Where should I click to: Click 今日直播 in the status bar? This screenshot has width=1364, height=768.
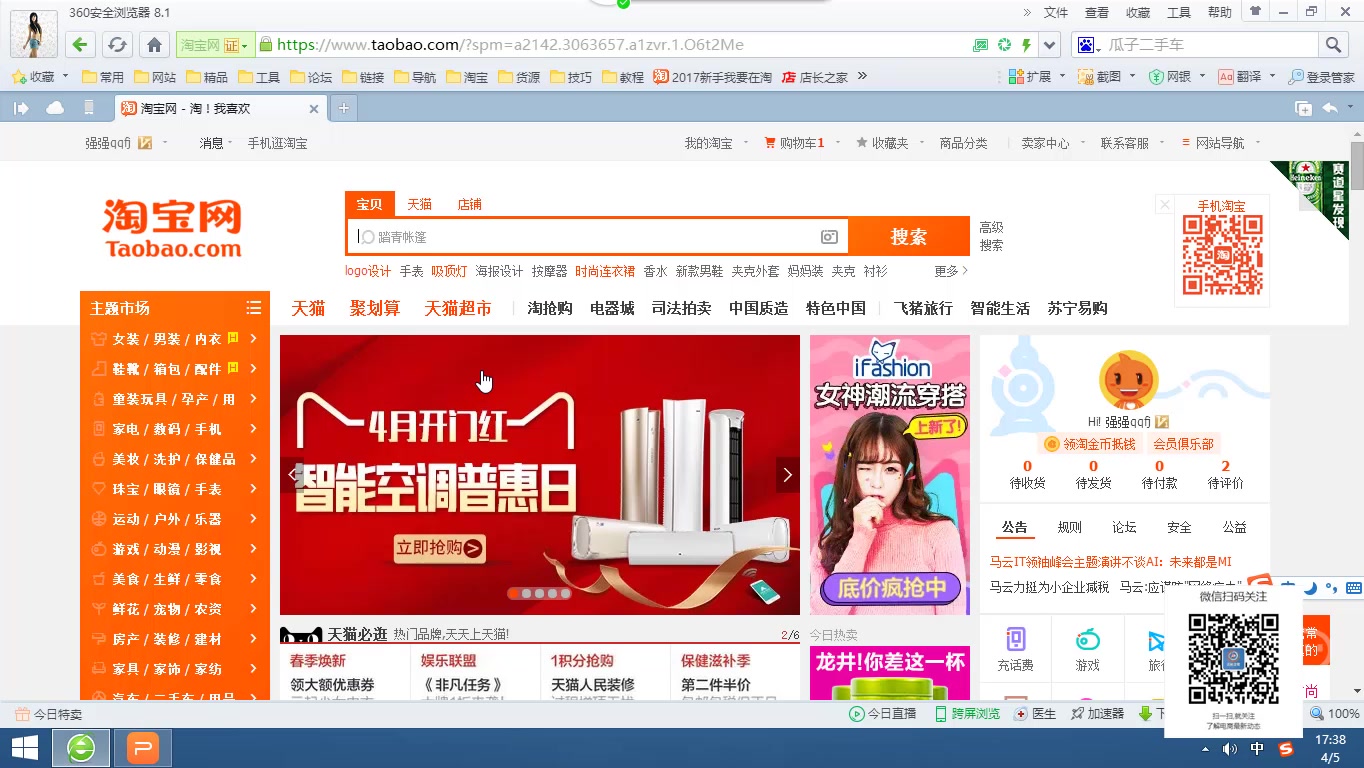(x=883, y=714)
